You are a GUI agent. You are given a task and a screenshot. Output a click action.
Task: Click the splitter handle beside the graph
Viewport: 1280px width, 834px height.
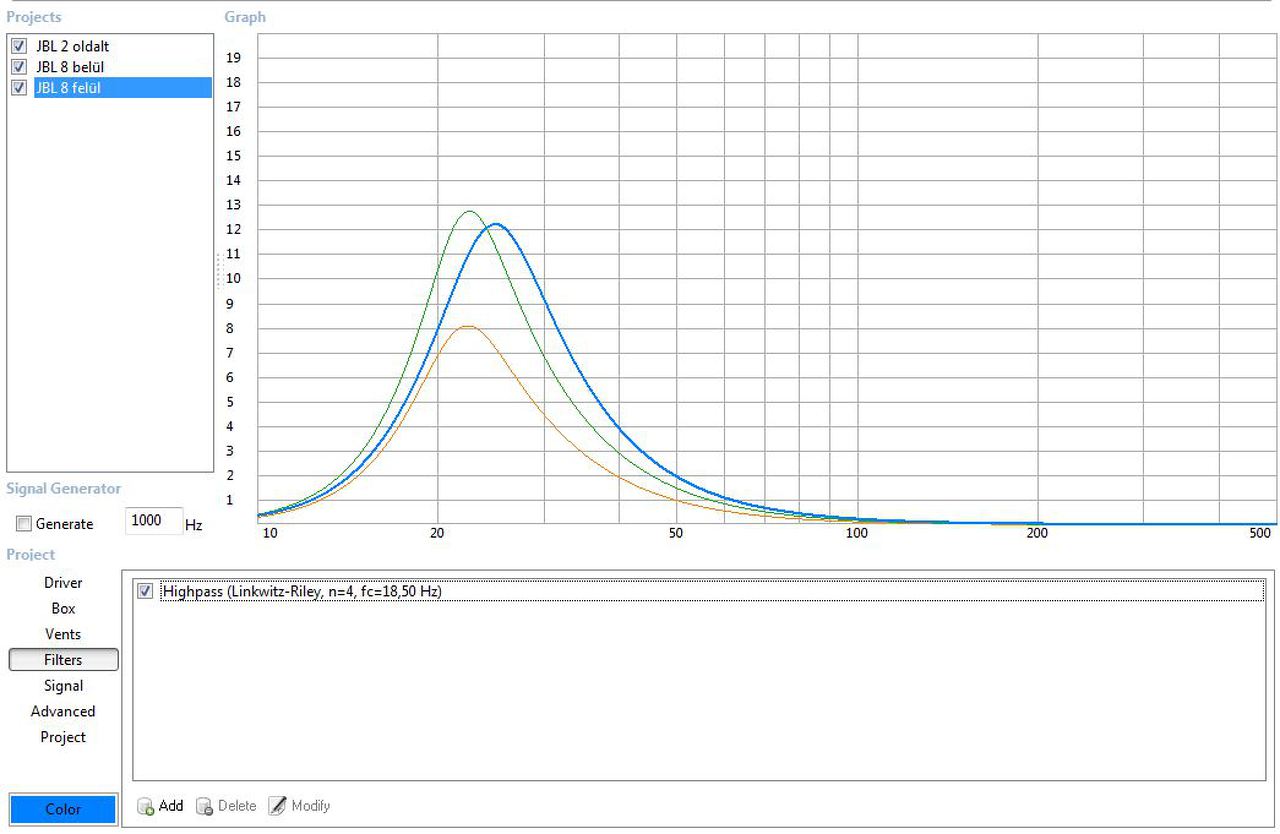[x=218, y=271]
